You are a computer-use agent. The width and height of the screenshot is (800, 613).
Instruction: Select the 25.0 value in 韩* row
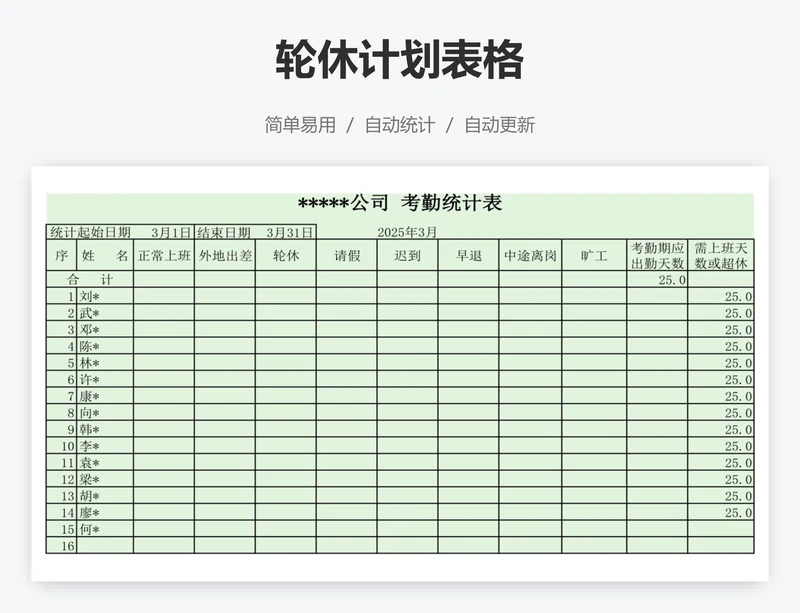[721, 429]
